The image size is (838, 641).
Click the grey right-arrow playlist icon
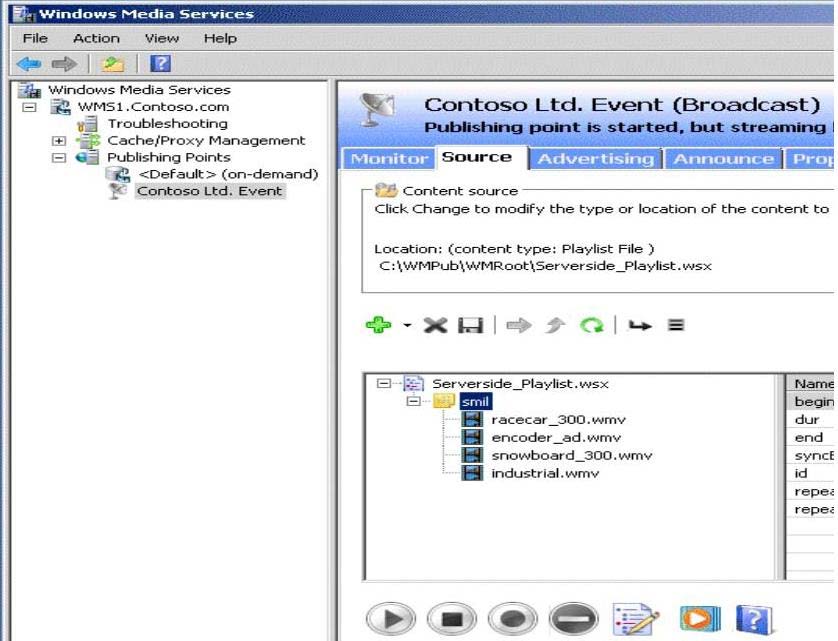[518, 325]
